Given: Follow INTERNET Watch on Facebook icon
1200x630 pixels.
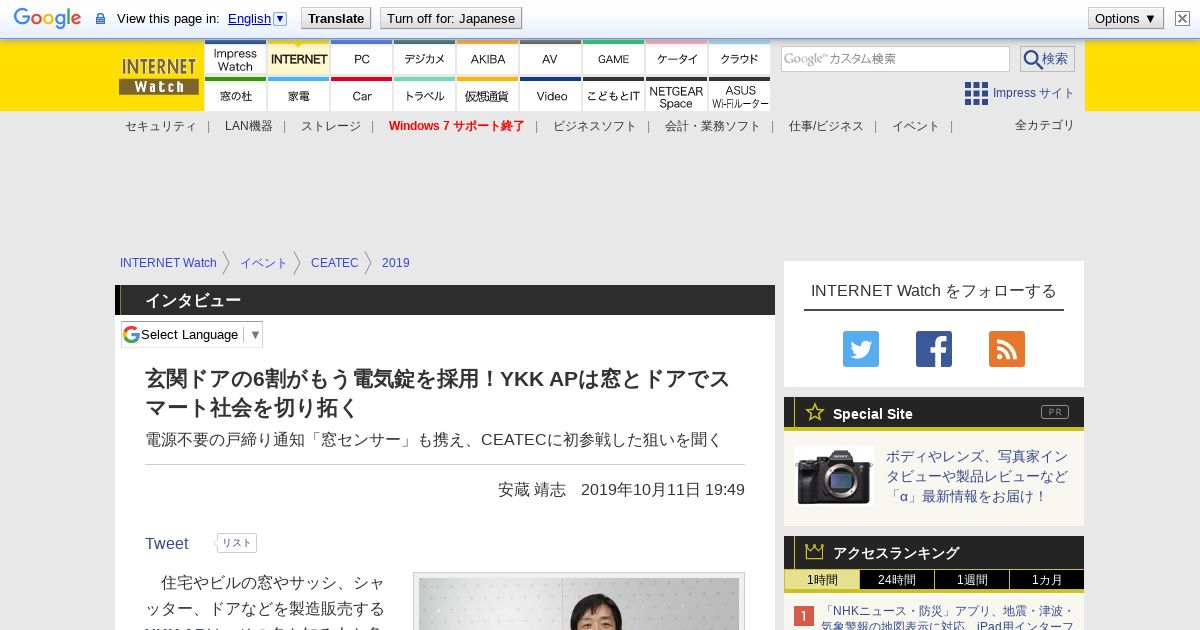Looking at the screenshot, I should click(x=934, y=349).
